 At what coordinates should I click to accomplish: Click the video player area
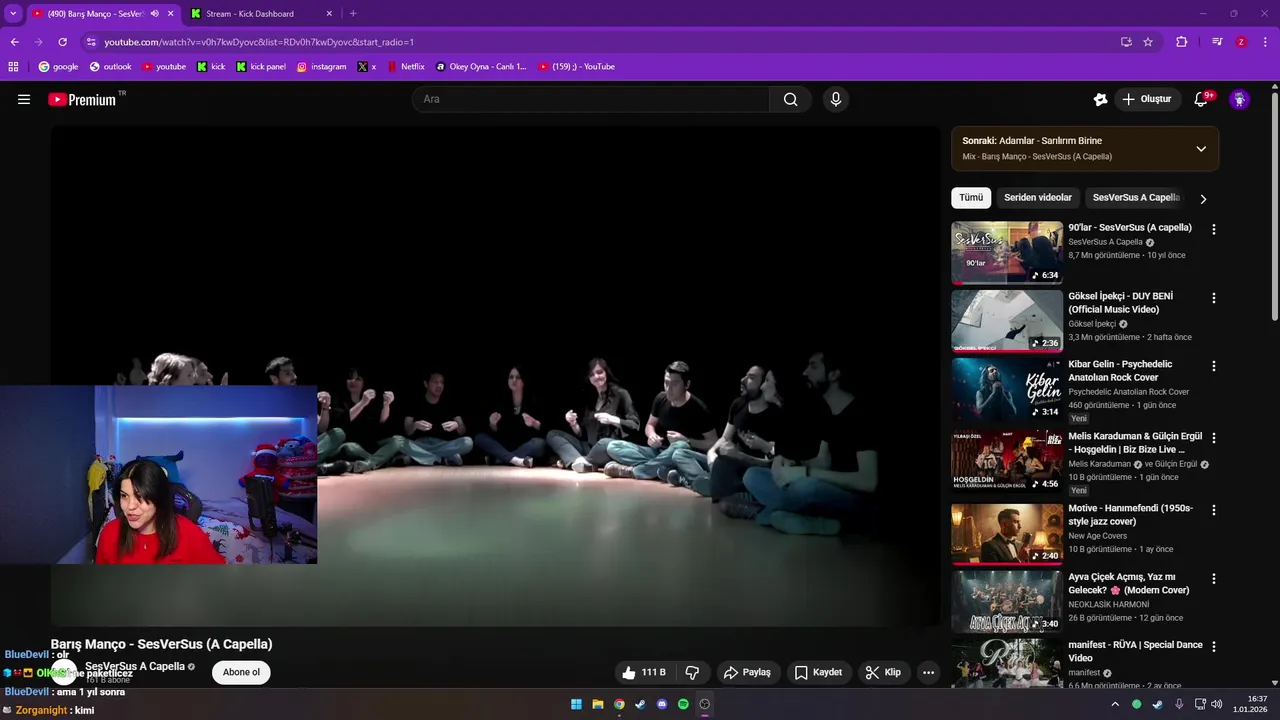click(x=496, y=376)
